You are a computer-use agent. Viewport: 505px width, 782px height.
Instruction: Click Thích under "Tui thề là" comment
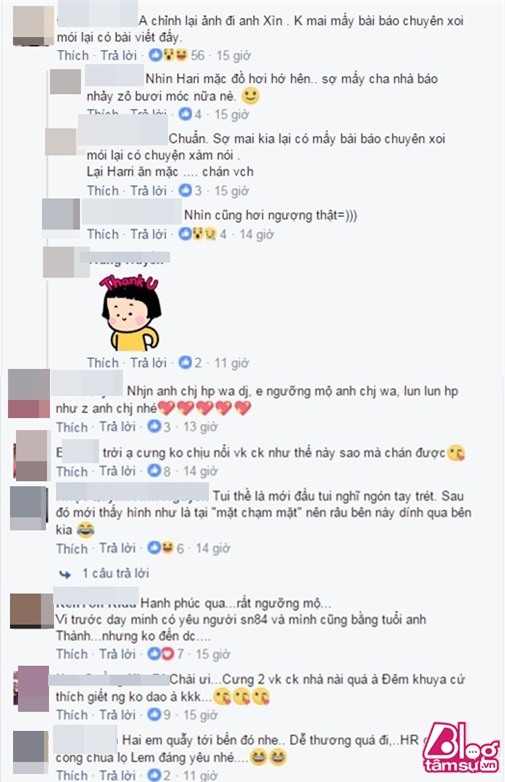(x=72, y=549)
